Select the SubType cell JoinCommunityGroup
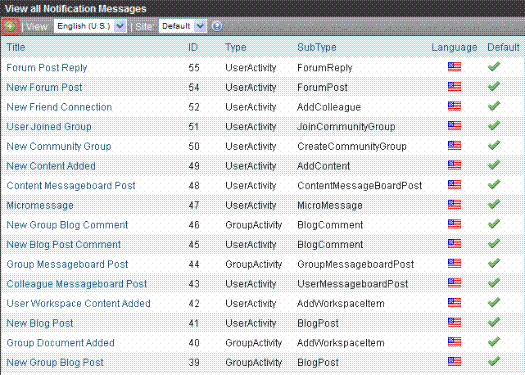The height and width of the screenshot is (375, 525). (346, 127)
